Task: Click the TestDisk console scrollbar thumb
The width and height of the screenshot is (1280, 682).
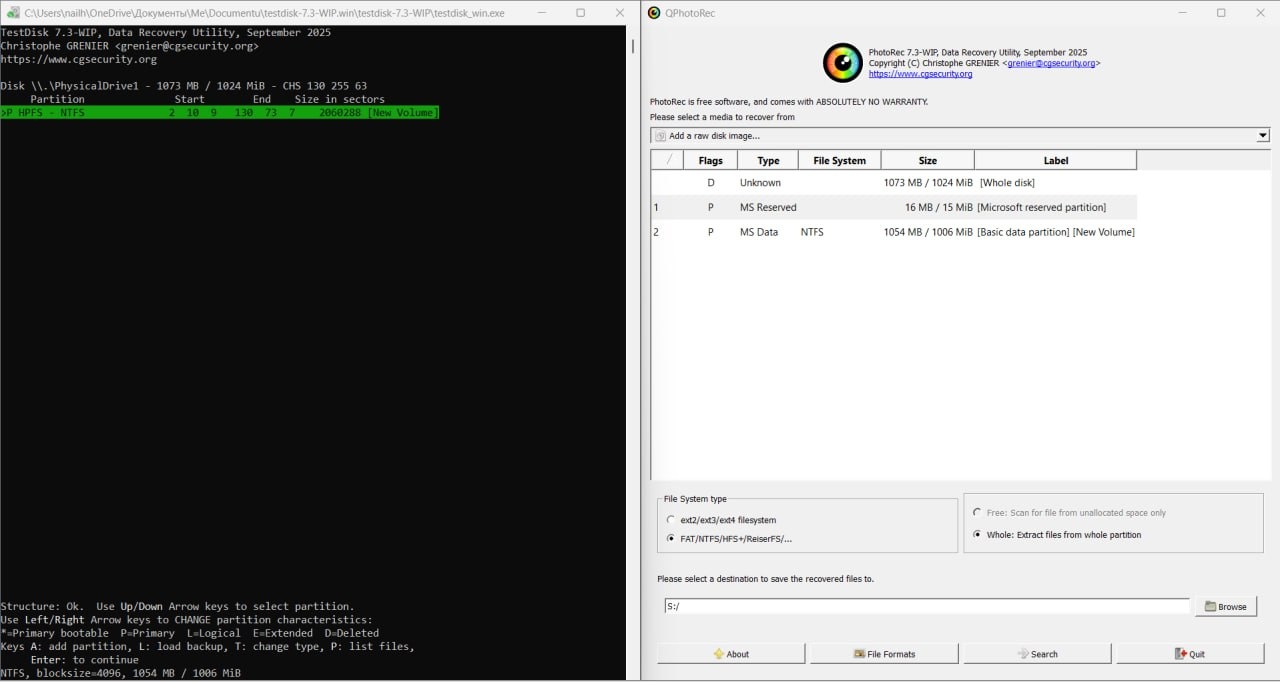Action: tap(633, 46)
